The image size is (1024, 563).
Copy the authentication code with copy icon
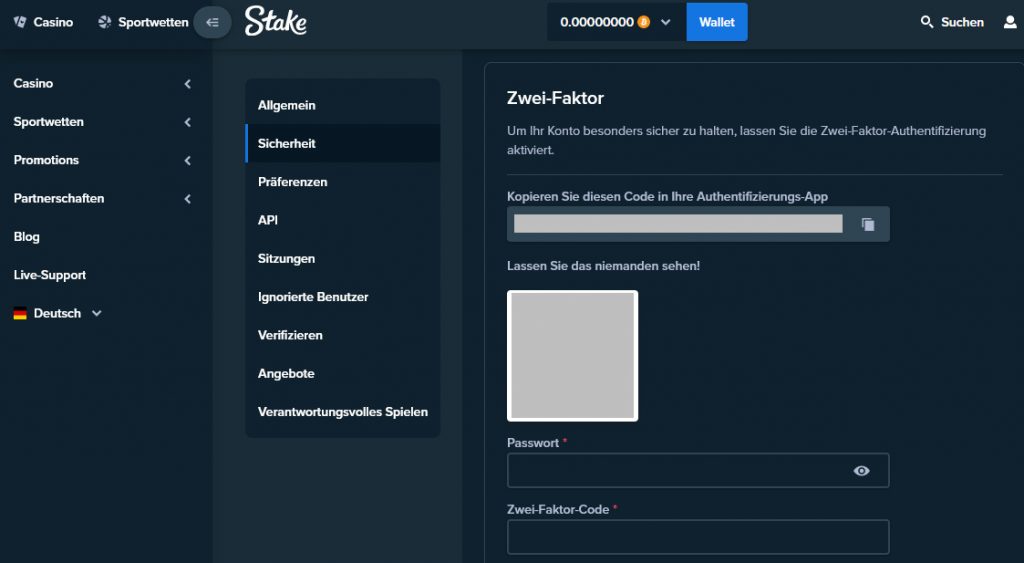[x=868, y=224]
